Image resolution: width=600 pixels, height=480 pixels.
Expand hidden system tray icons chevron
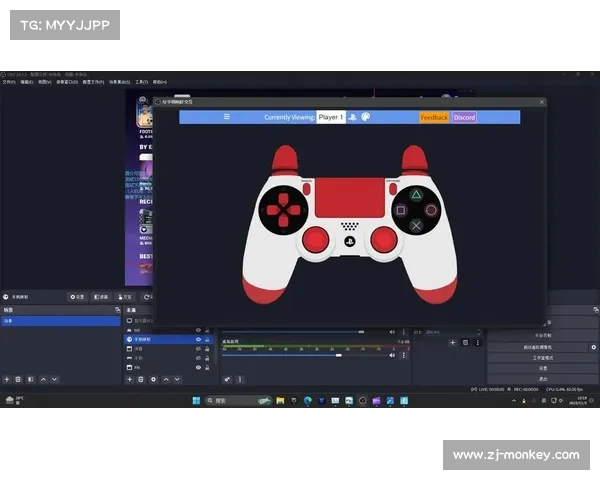point(514,400)
